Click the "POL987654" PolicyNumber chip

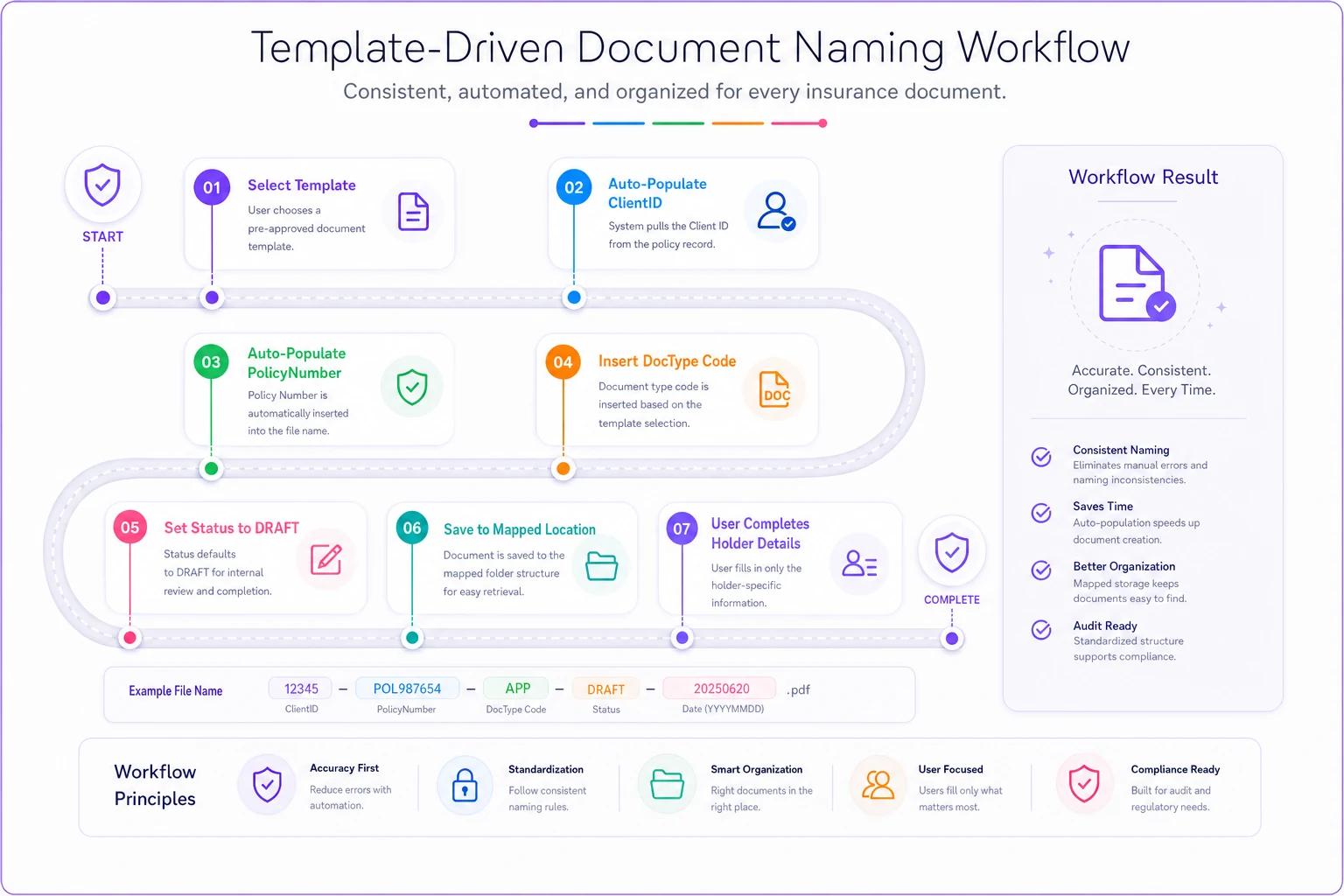tap(407, 689)
